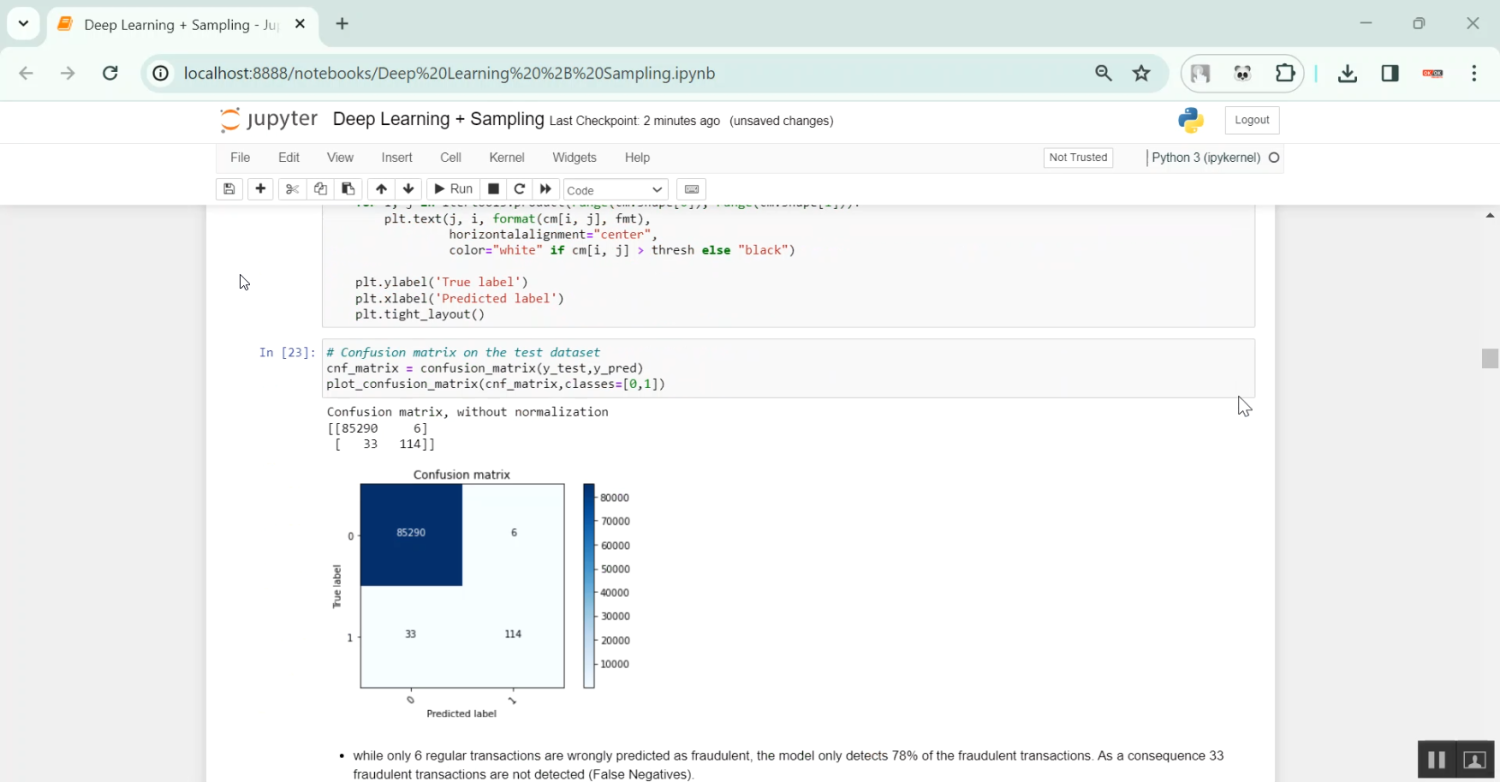Open the command palette keyboard icon

(691, 189)
